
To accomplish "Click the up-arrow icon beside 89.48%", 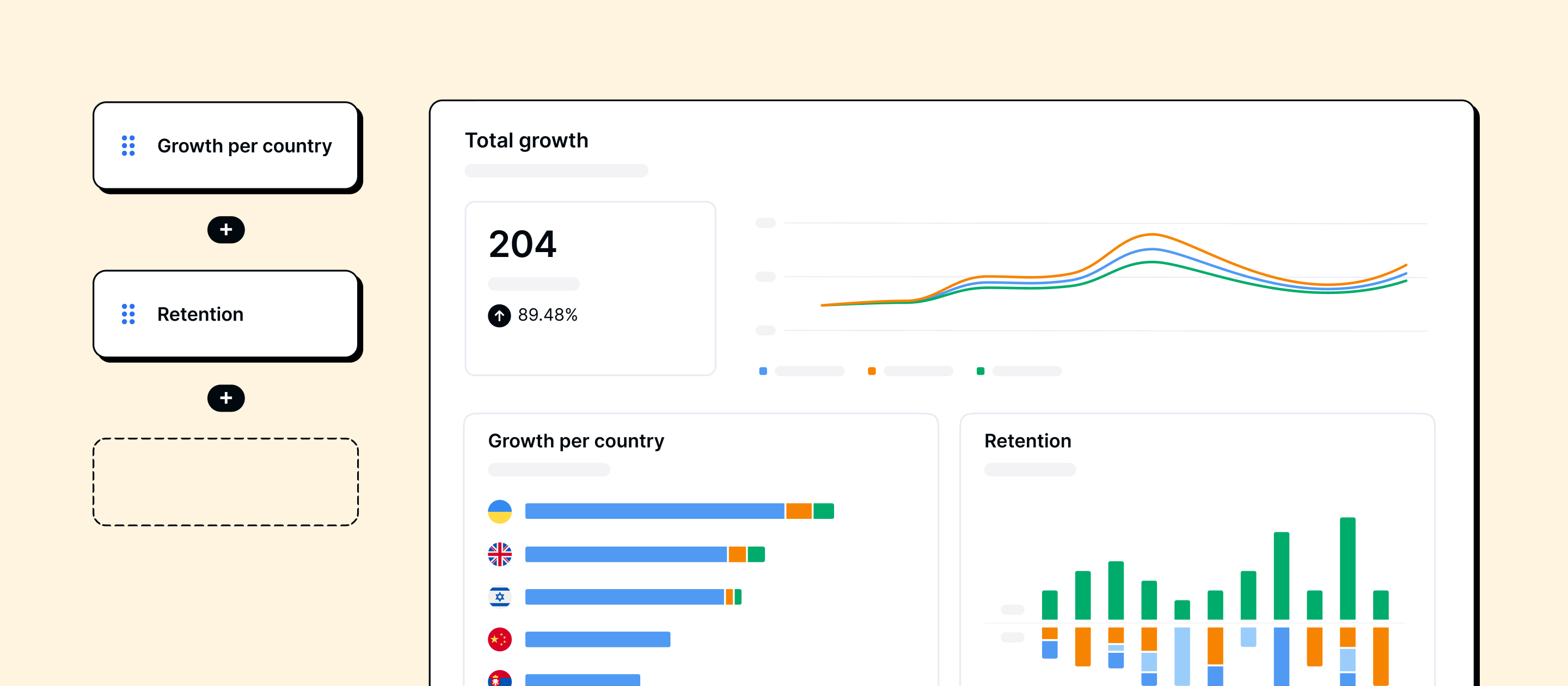I will (x=499, y=315).
